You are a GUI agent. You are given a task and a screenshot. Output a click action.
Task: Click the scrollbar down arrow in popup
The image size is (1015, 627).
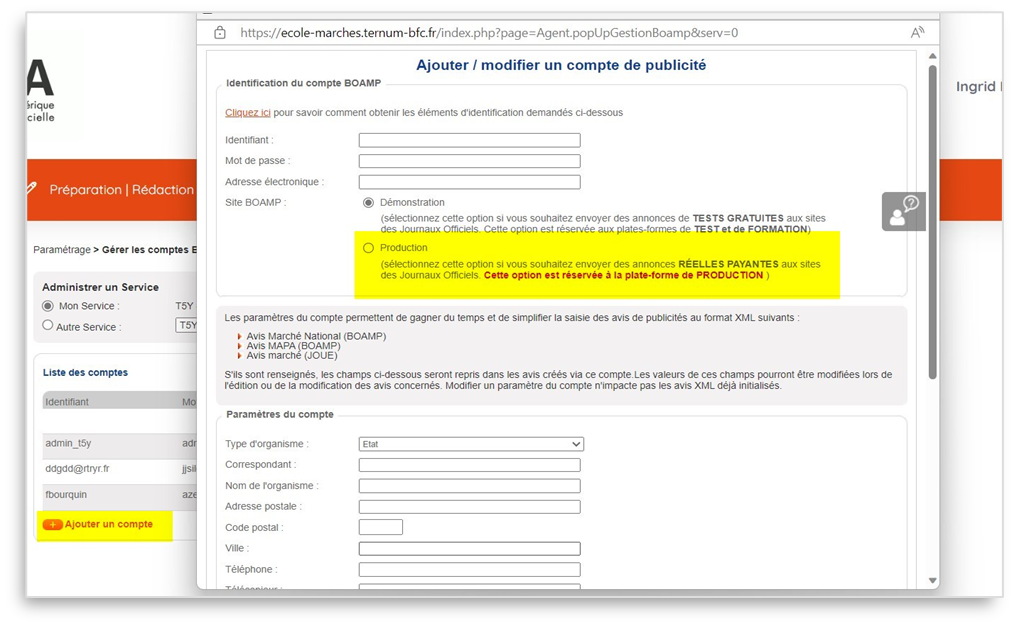[x=932, y=580]
